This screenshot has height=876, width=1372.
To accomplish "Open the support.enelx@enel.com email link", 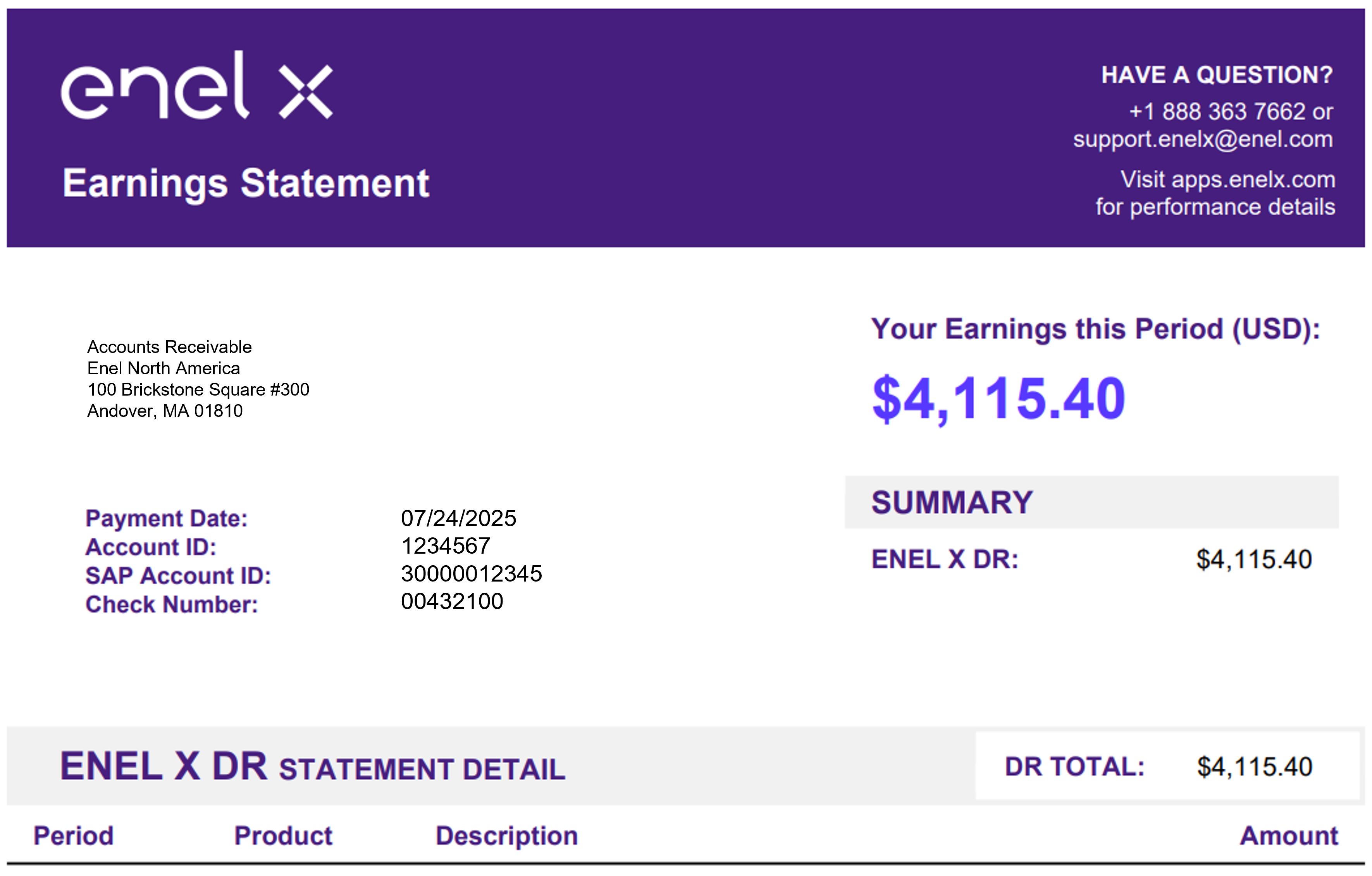I will tap(1203, 139).
